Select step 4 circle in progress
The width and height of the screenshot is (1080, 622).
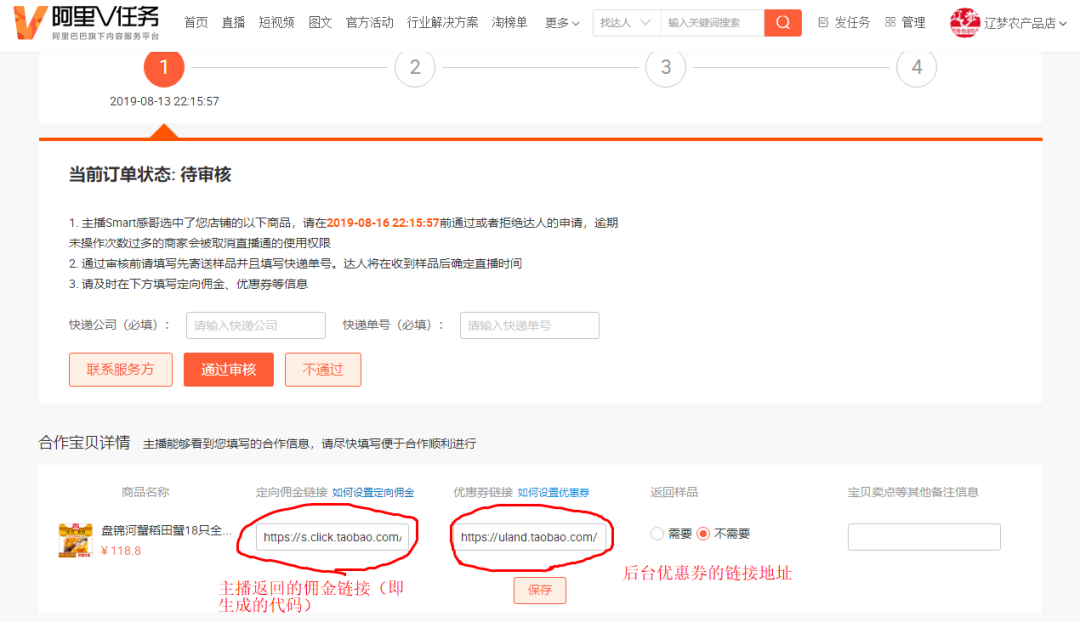click(x=916, y=67)
